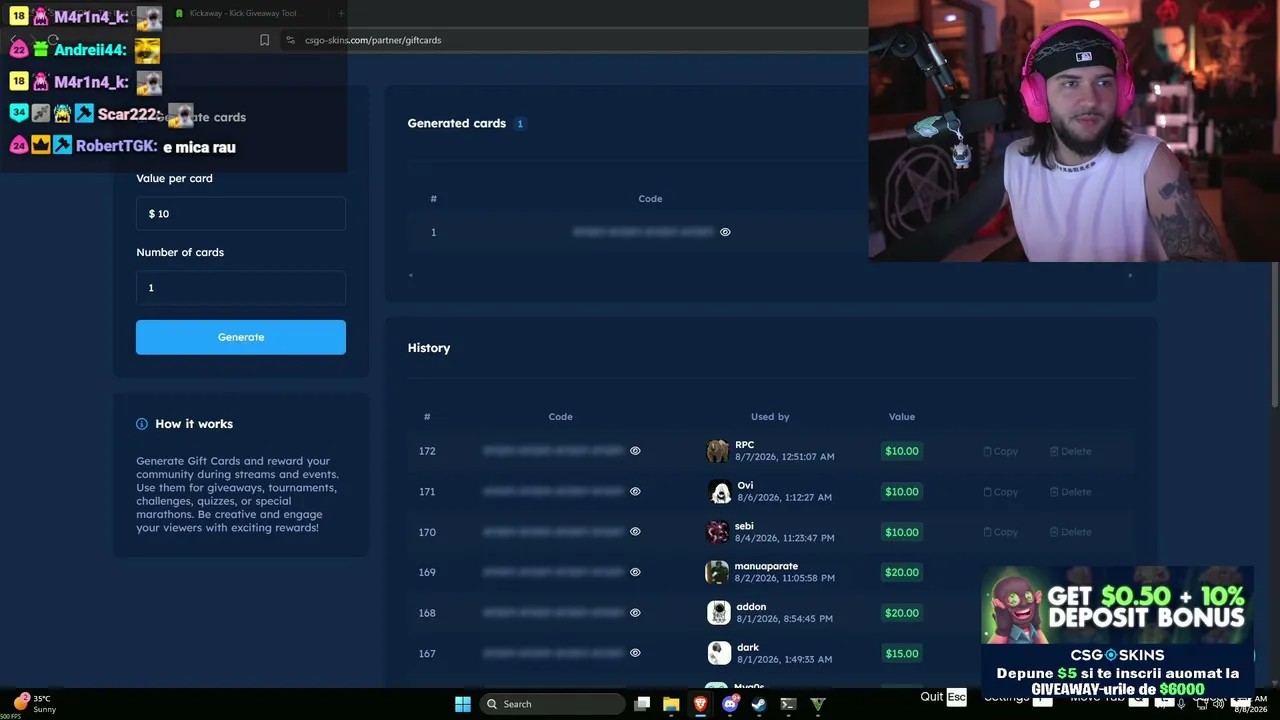This screenshot has height=720, width=1280.
Task: Click the Generate button
Action: 241,337
